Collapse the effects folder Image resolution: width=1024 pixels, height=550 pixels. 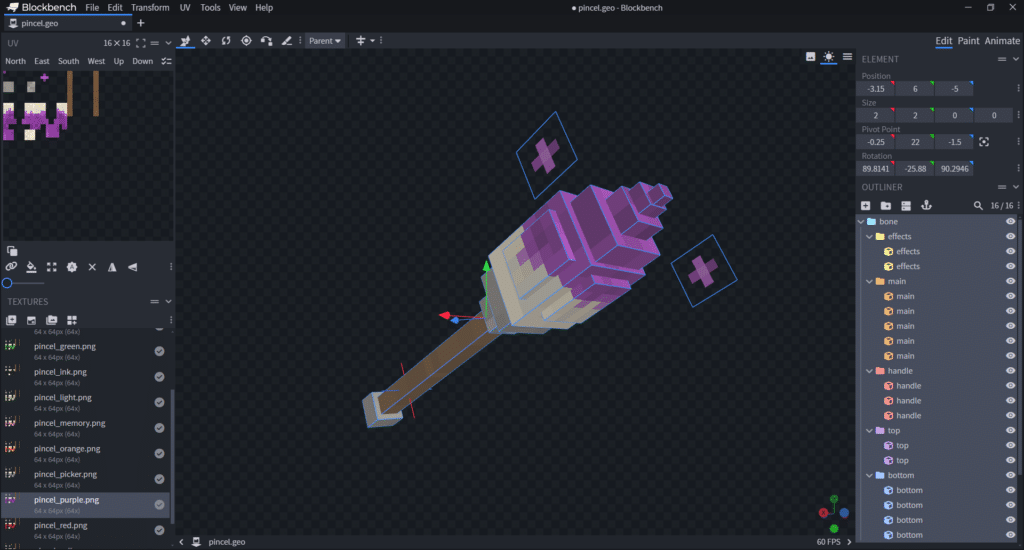click(869, 236)
